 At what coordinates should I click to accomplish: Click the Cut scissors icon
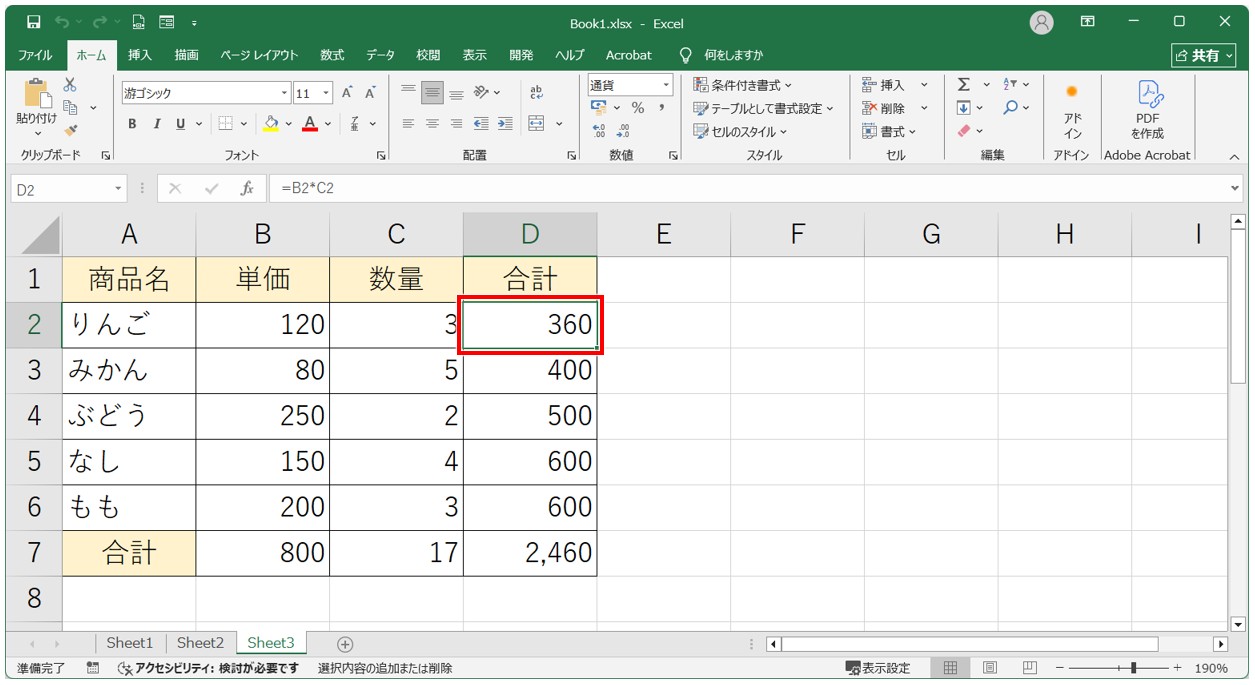(x=70, y=86)
